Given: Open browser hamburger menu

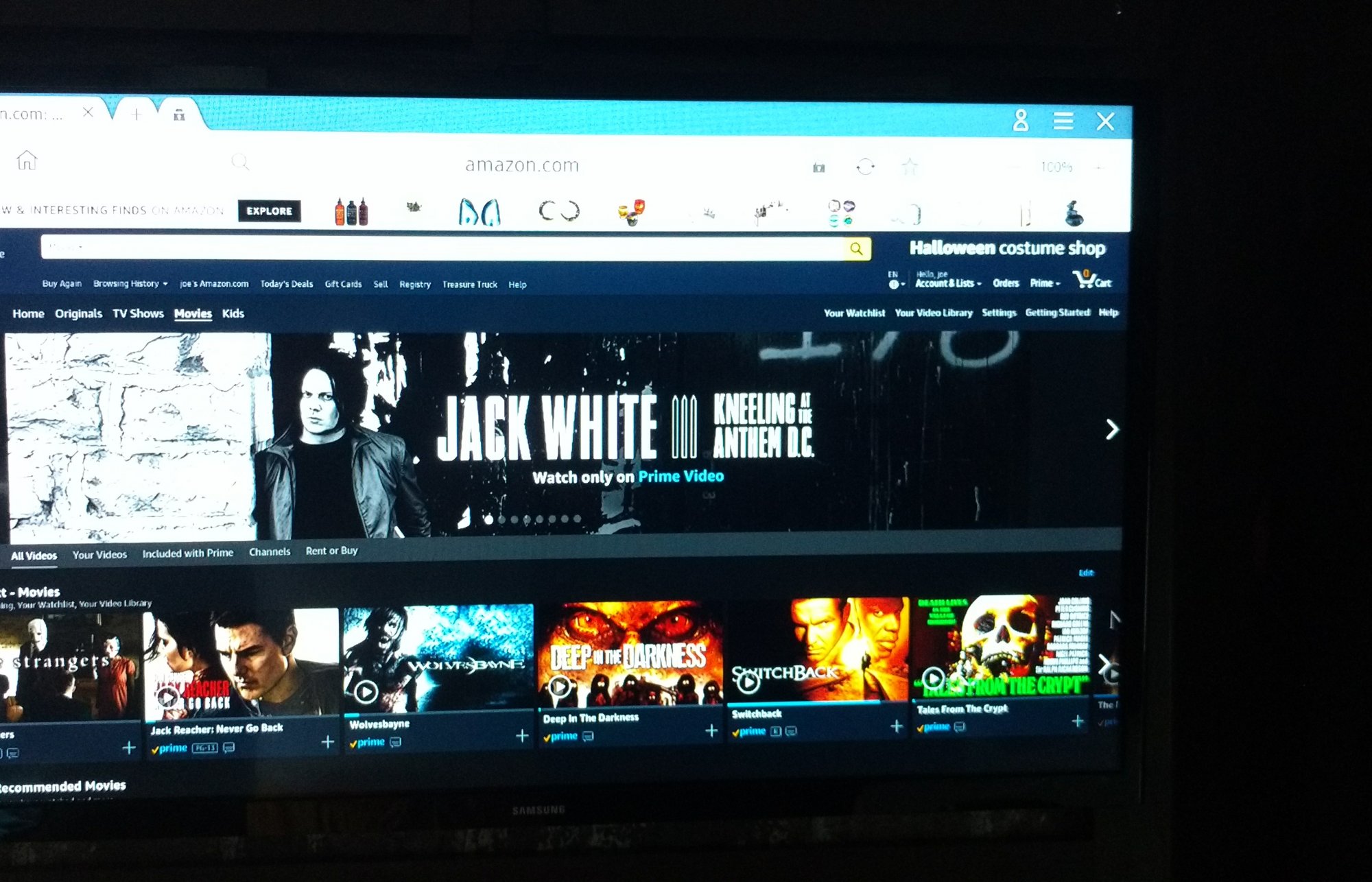Looking at the screenshot, I should click(1063, 121).
